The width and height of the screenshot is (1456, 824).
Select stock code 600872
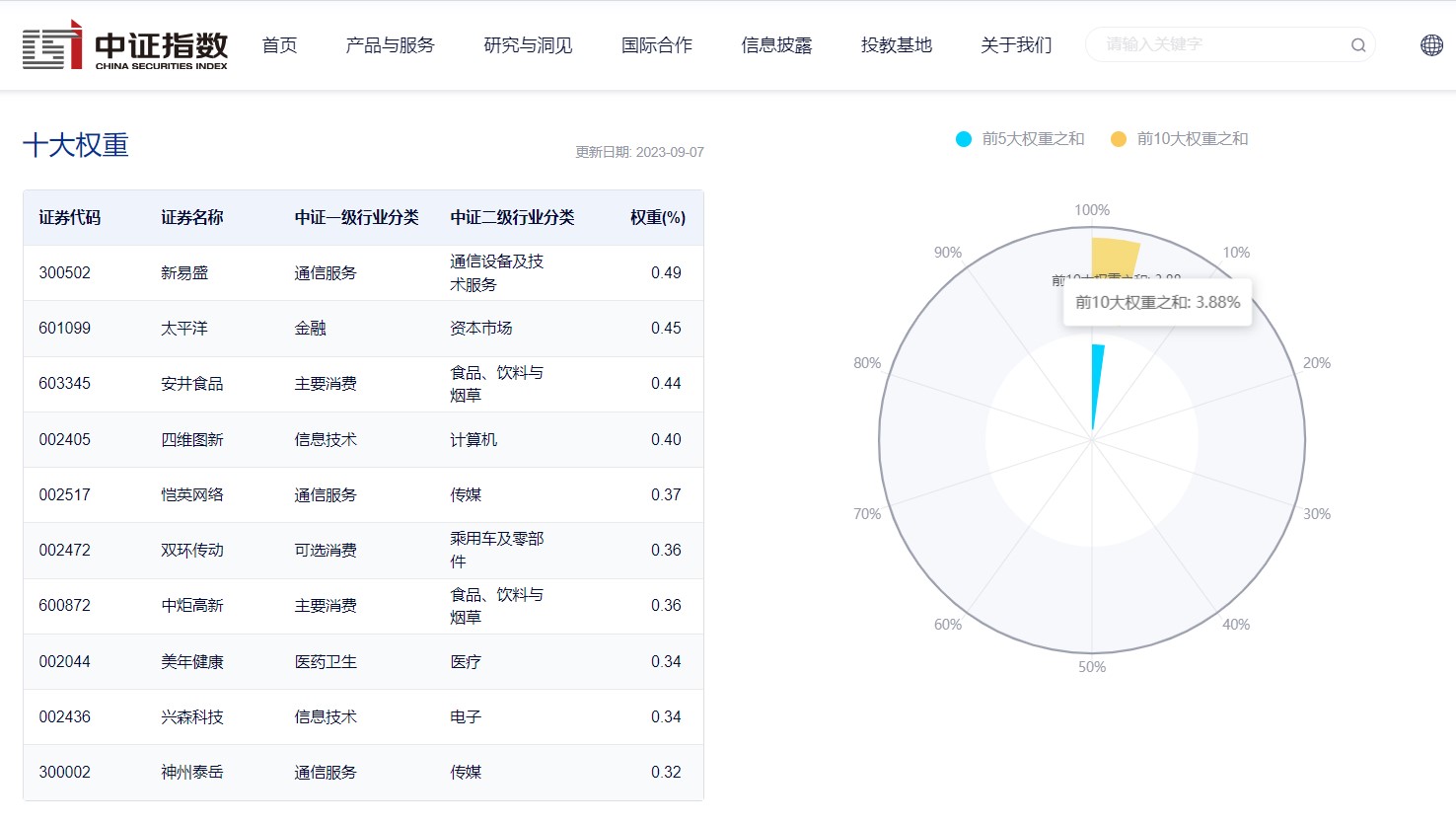[x=64, y=605]
